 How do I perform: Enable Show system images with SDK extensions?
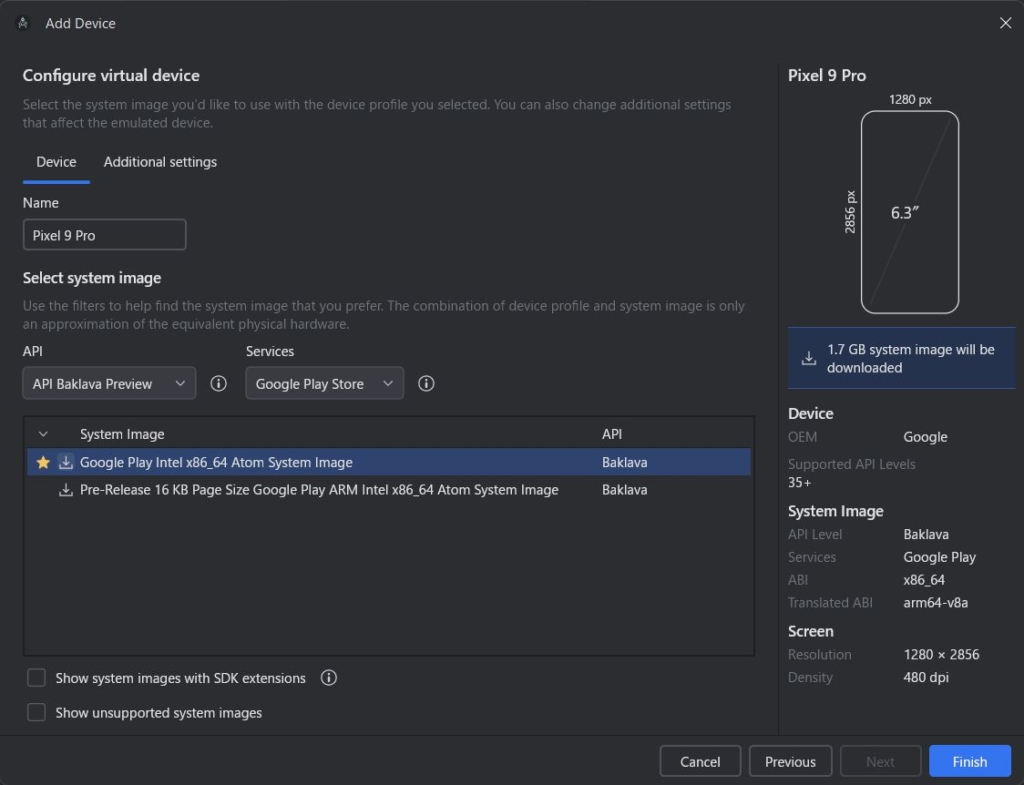click(36, 678)
